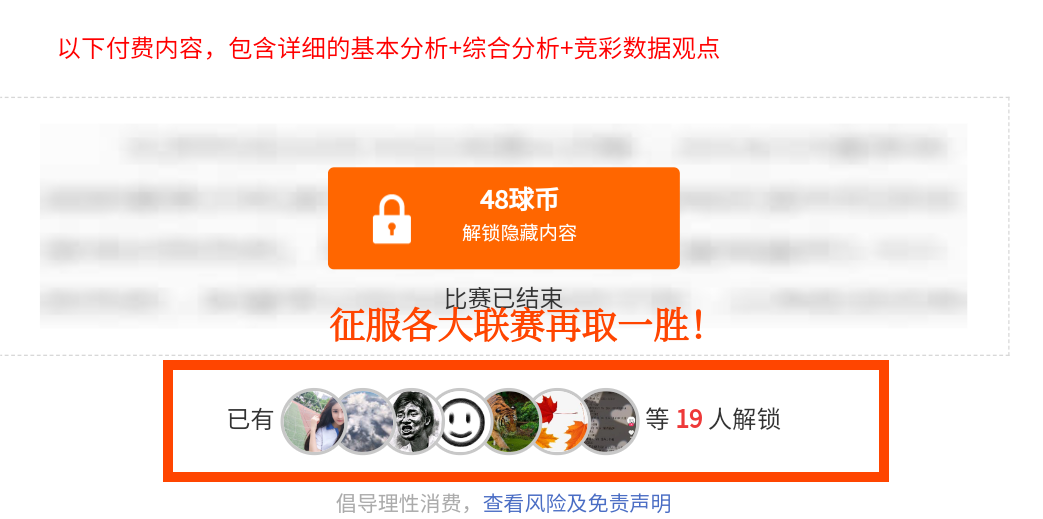The width and height of the screenshot is (1043, 519).
Task: Click the smiley face avatar
Action: click(x=463, y=421)
